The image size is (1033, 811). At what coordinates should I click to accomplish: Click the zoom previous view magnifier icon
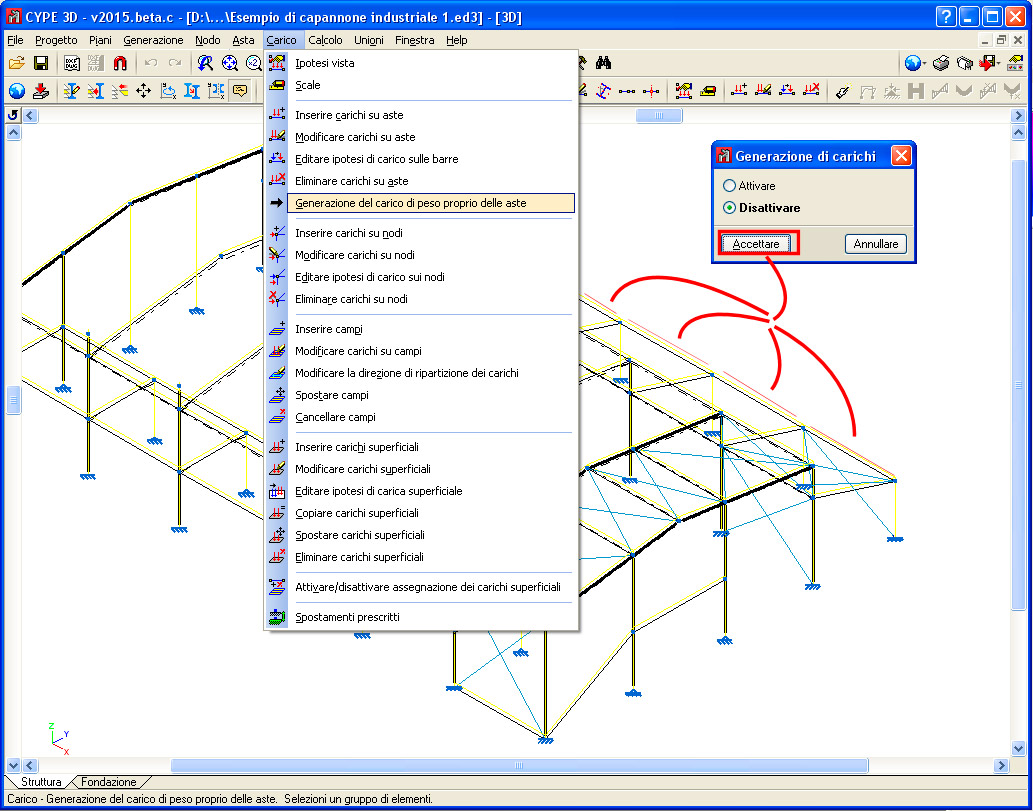(x=206, y=63)
